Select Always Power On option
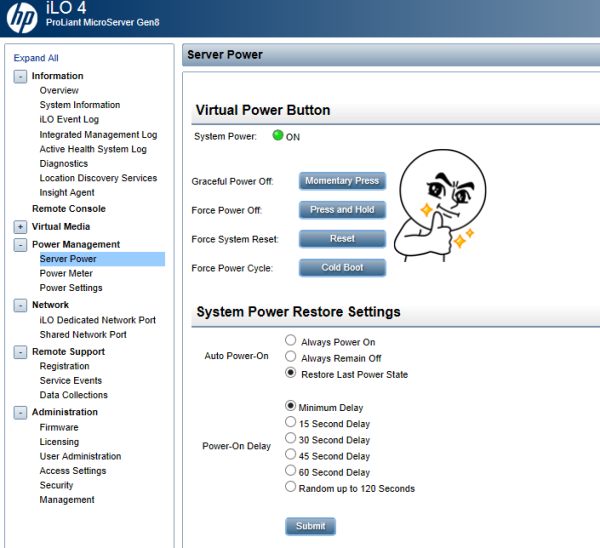The height and width of the screenshot is (548, 600). 290,340
